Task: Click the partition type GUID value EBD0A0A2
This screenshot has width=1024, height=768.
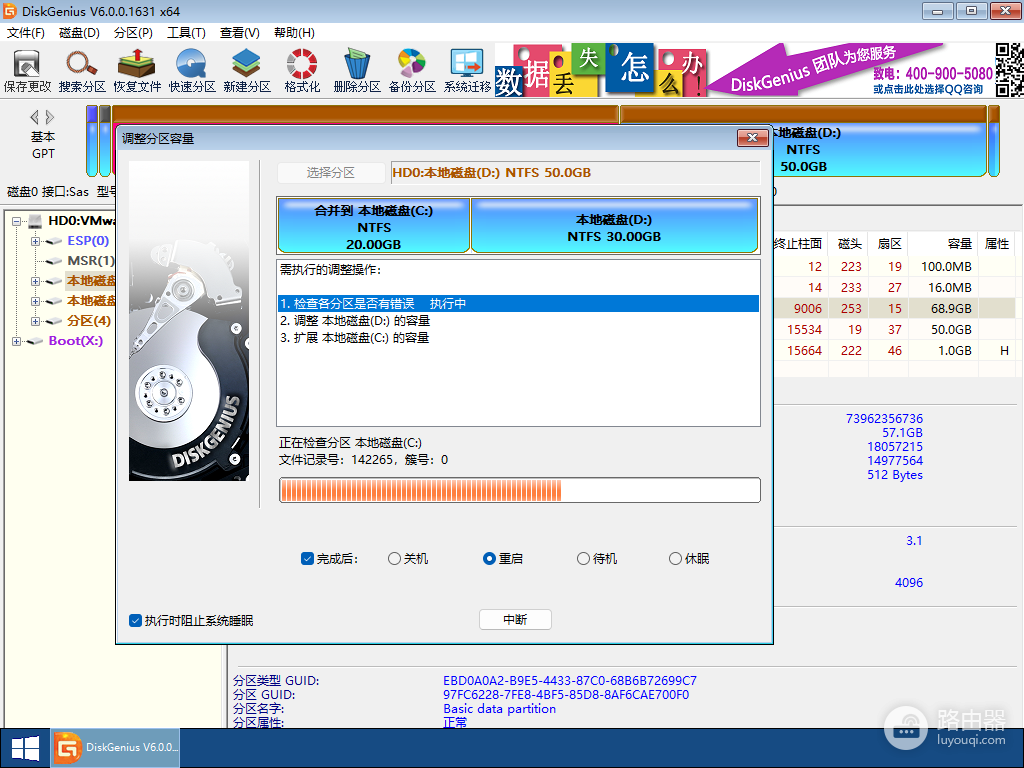Action: [x=569, y=680]
